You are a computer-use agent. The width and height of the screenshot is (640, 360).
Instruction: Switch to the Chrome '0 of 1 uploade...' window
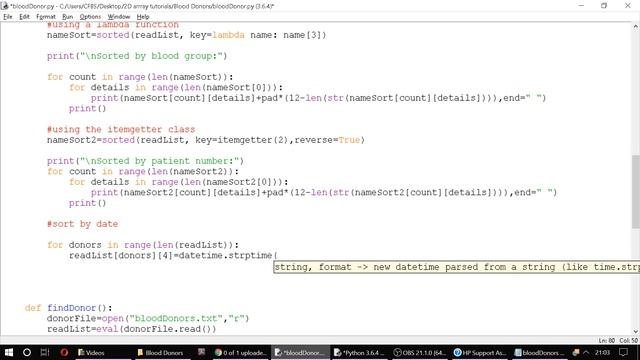[x=240, y=352]
